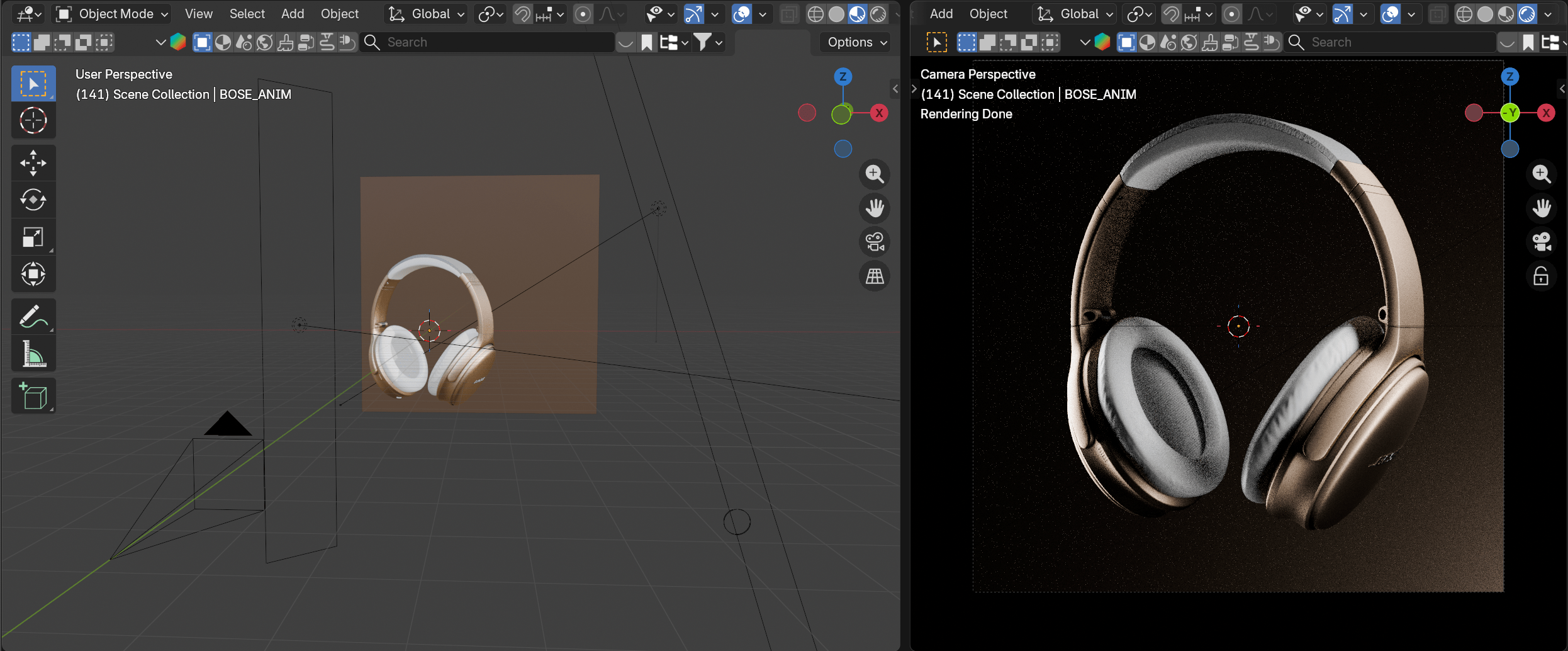The height and width of the screenshot is (651, 1568).
Task: Switch to orthographic grid view in left viewport
Action: [875, 276]
